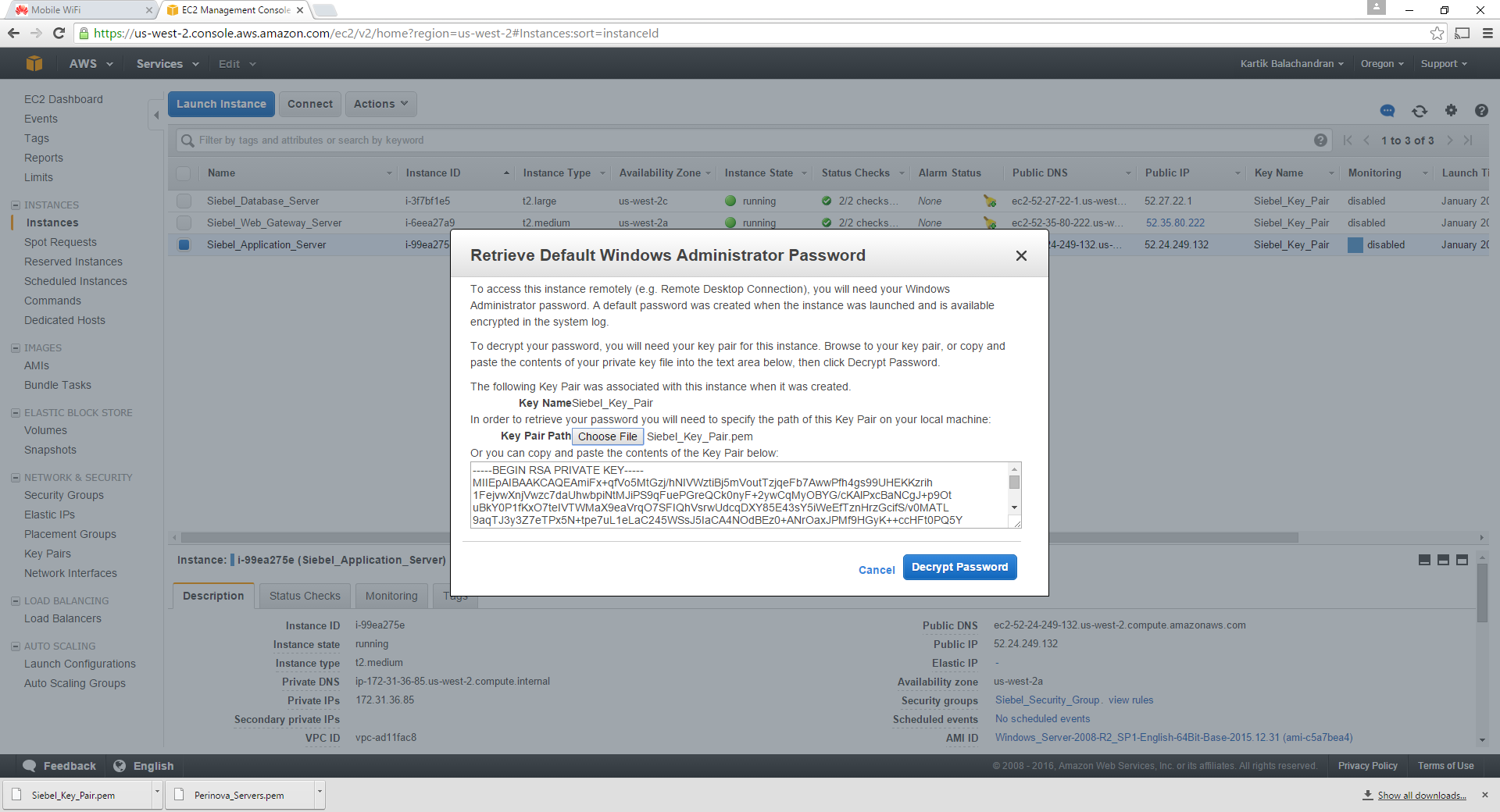Click the AWS cube logo icon
Image resolution: width=1500 pixels, height=812 pixels.
pos(34,63)
